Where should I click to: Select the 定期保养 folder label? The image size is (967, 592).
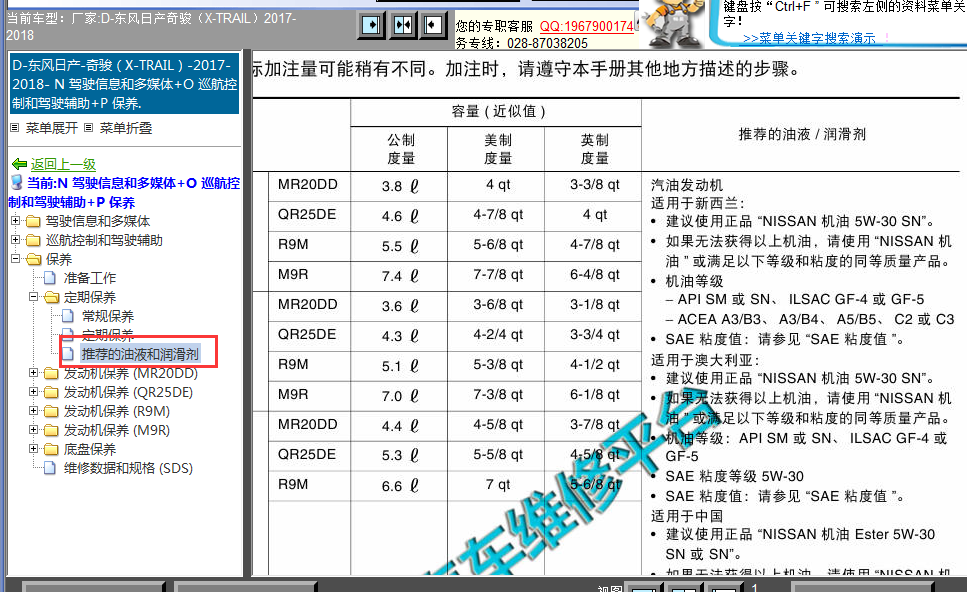[x=90, y=297]
